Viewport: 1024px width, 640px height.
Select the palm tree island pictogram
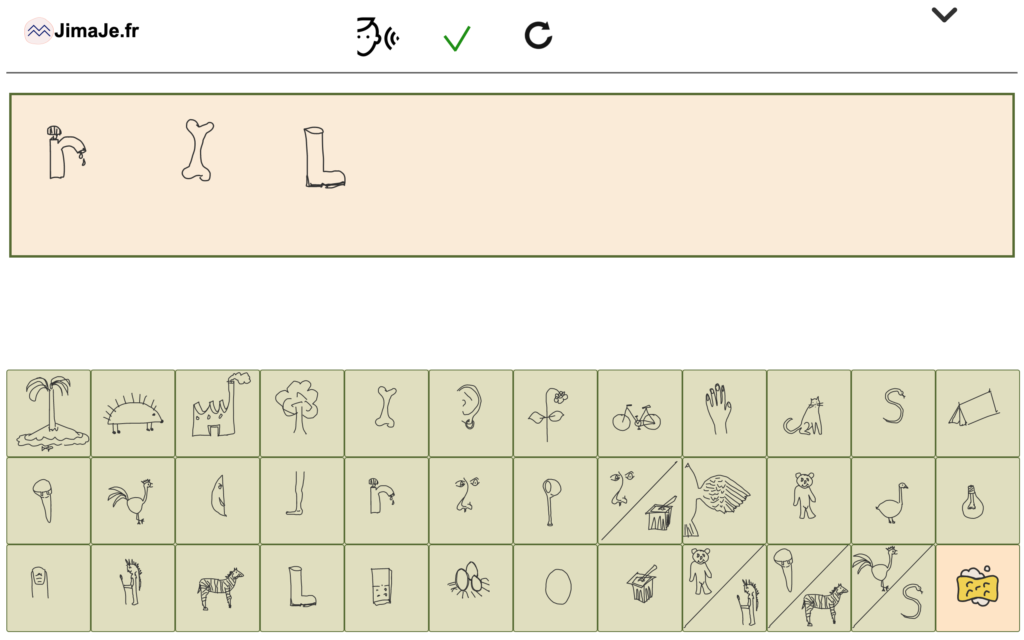pos(49,413)
